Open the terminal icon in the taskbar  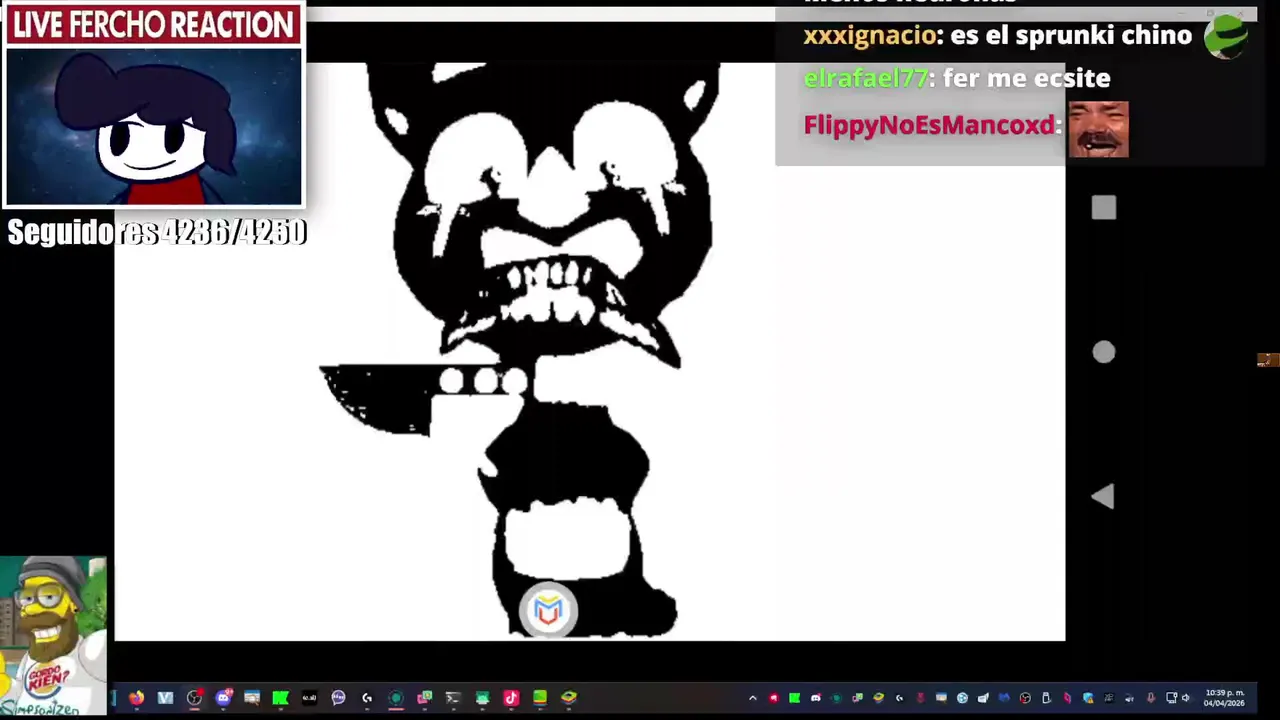(453, 698)
